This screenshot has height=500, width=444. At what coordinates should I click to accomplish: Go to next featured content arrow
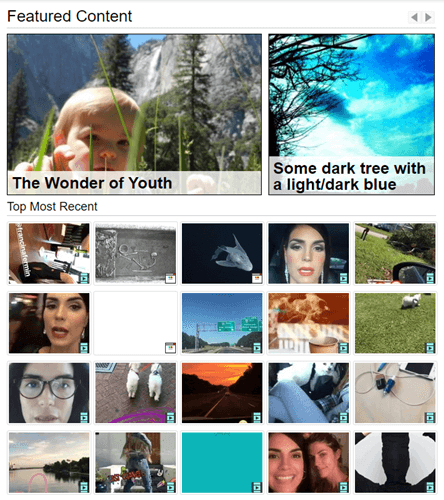coord(428,17)
